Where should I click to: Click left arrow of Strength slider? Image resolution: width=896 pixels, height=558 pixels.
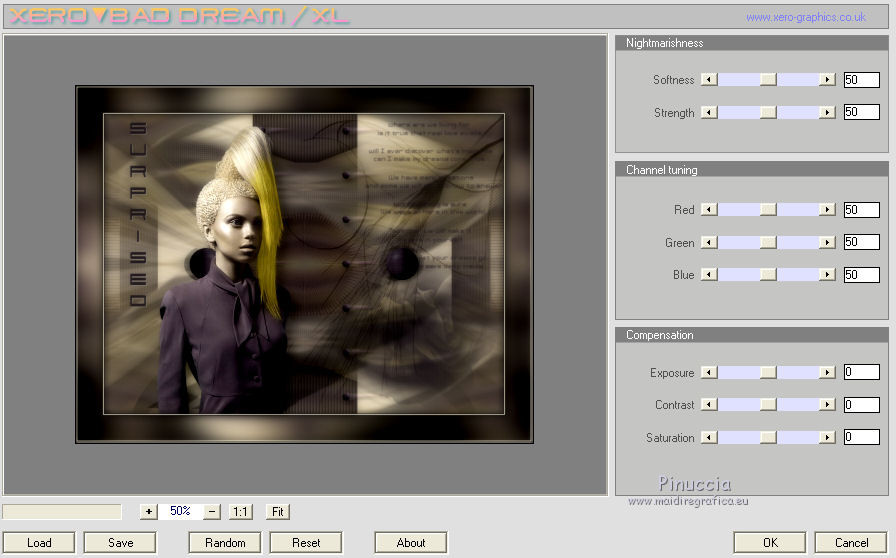[709, 112]
